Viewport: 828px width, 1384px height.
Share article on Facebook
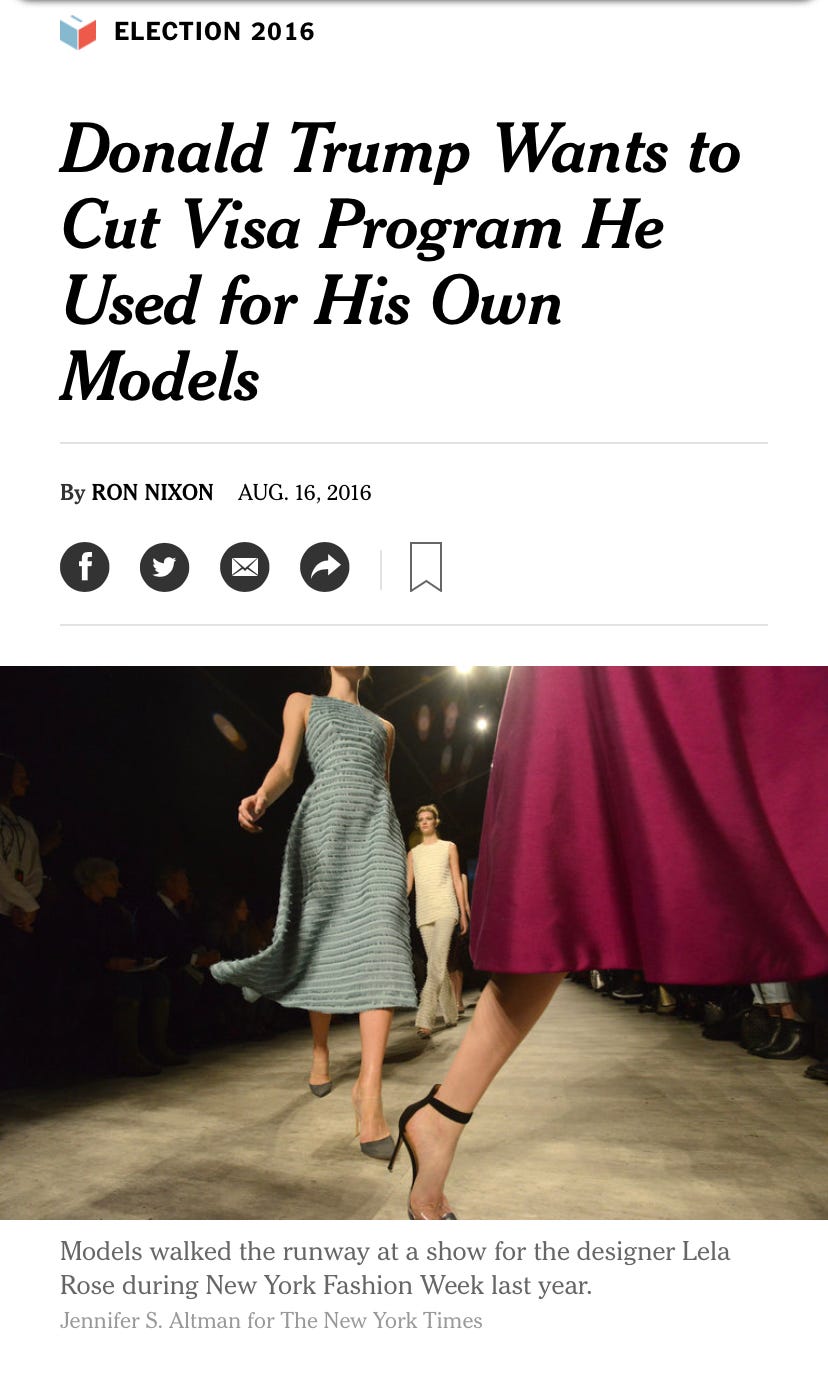coord(85,567)
